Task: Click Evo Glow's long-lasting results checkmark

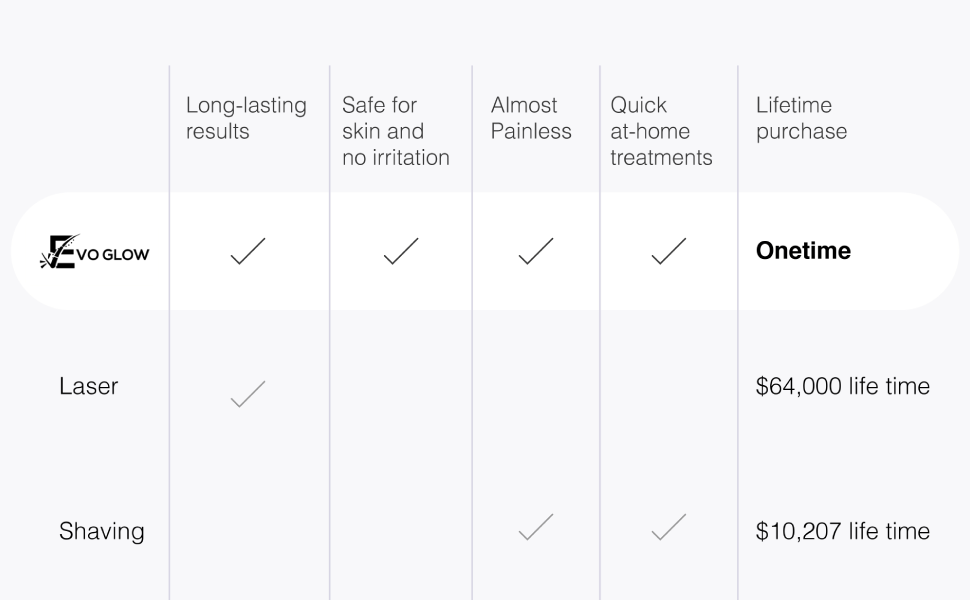Action: click(248, 251)
